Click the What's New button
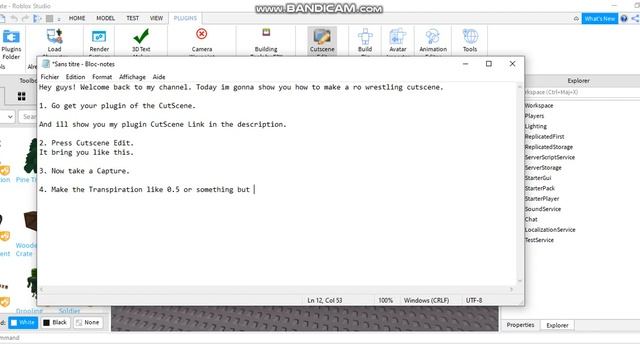 coord(599,18)
